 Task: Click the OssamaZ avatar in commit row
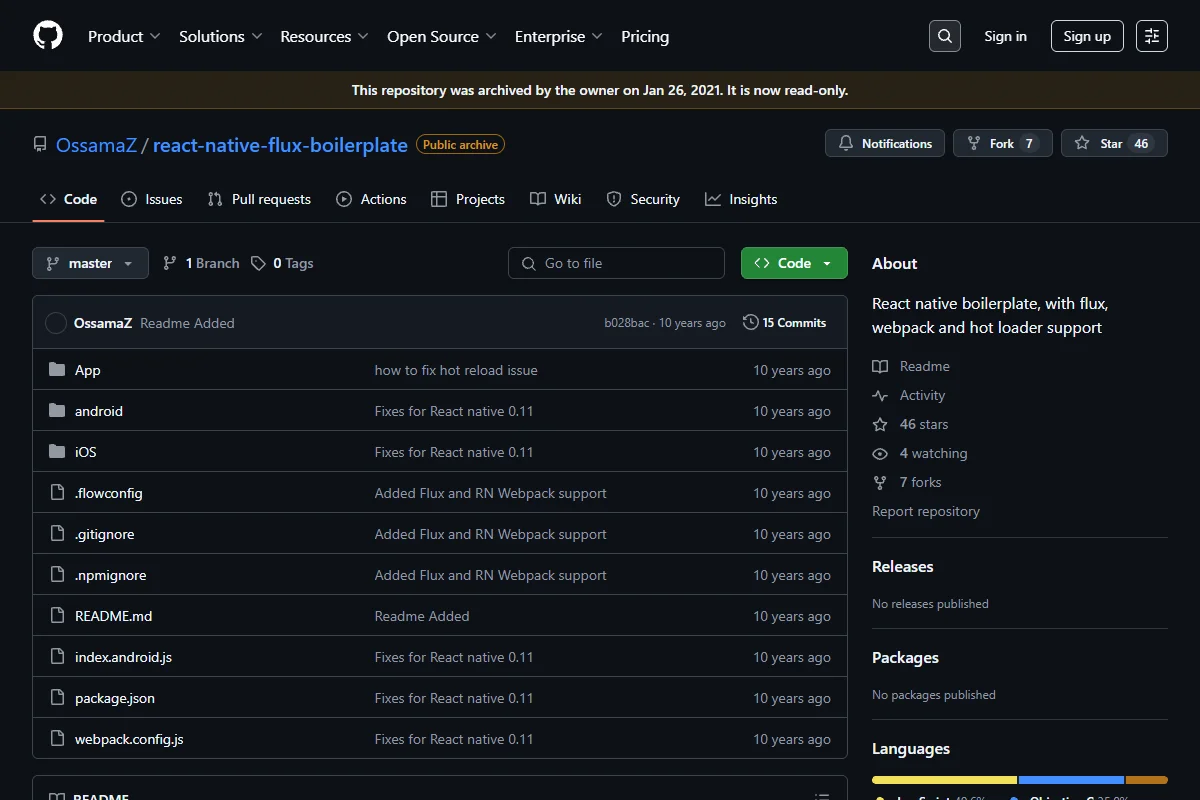tap(56, 323)
